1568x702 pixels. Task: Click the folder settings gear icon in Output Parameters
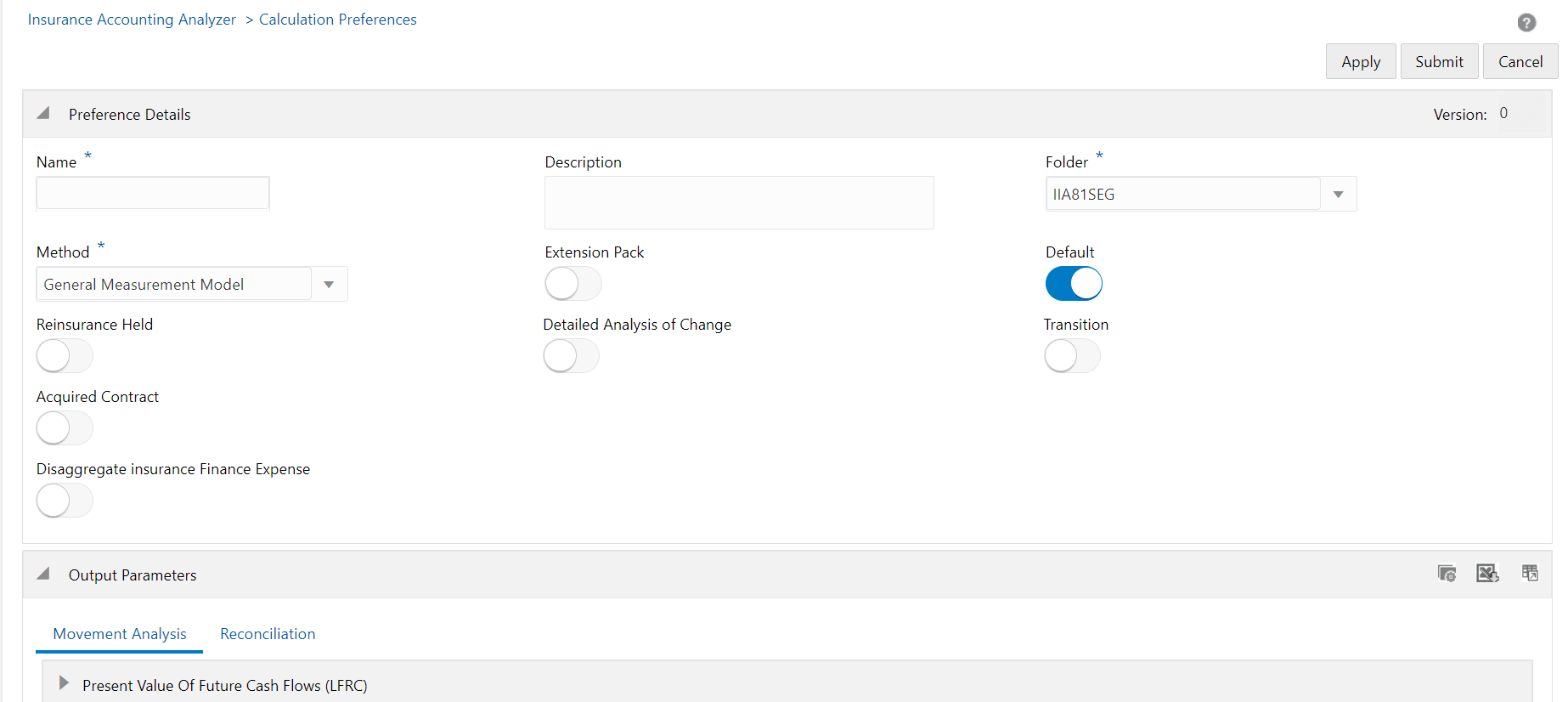1447,574
